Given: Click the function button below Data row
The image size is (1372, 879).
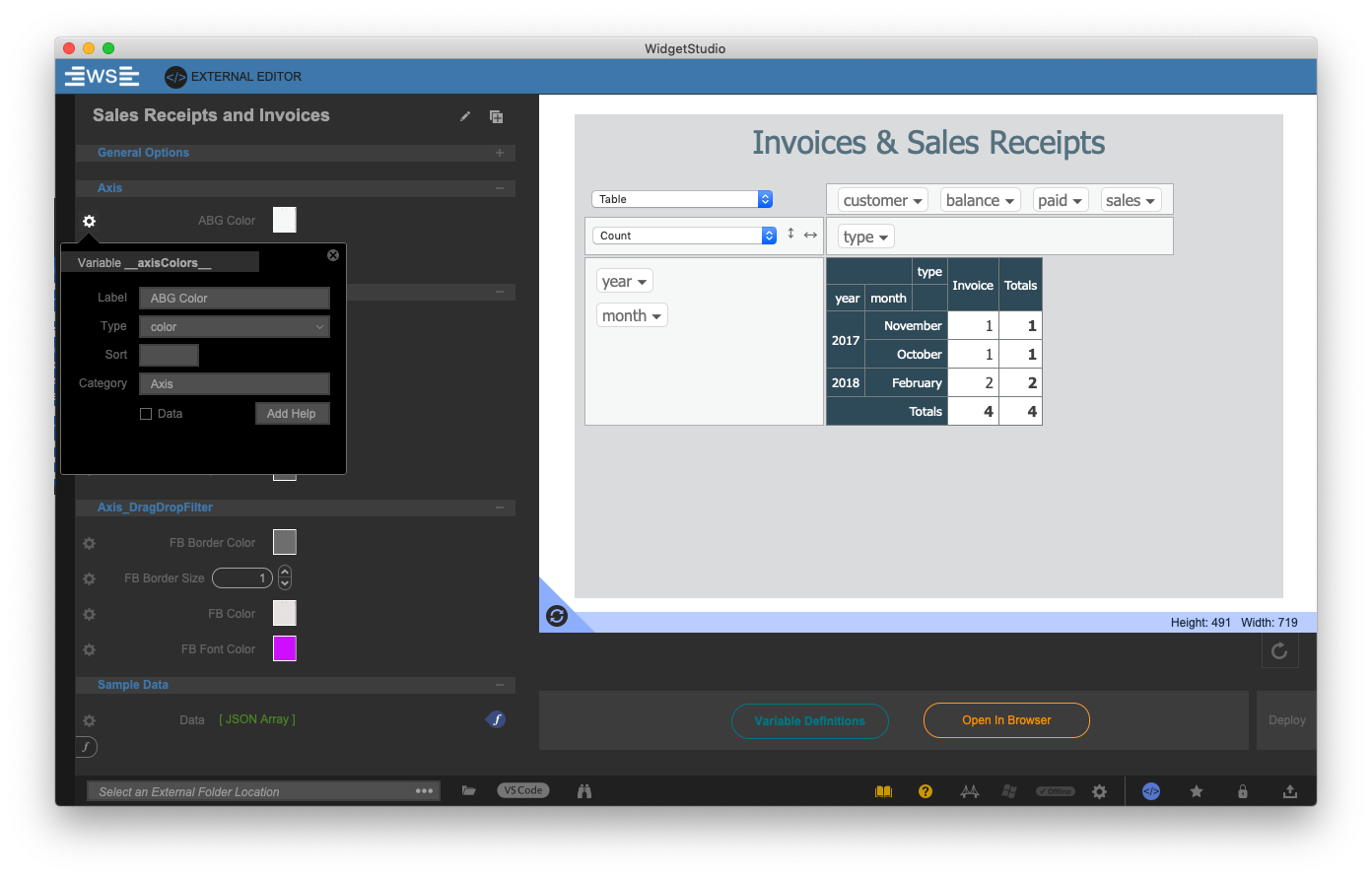Looking at the screenshot, I should click(87, 747).
